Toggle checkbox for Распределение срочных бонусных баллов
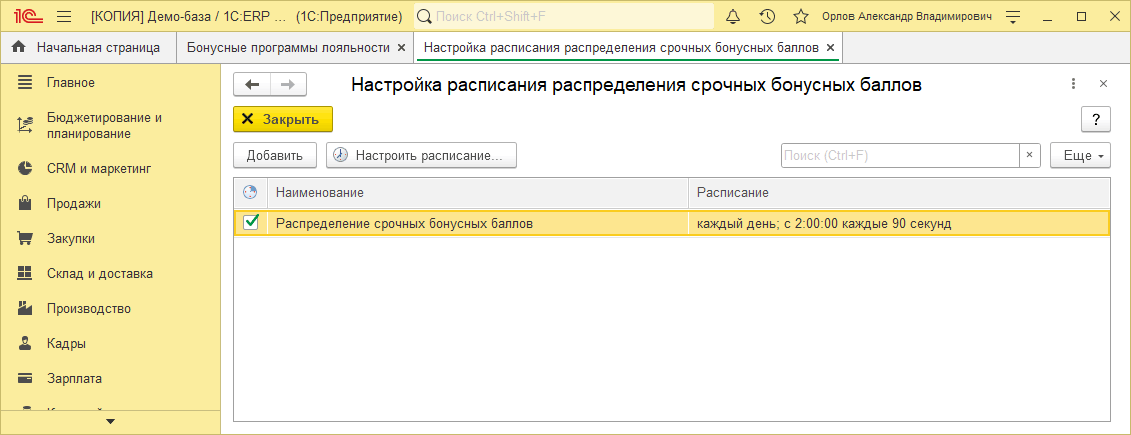Viewport: 1131px width, 435px height. click(251, 223)
